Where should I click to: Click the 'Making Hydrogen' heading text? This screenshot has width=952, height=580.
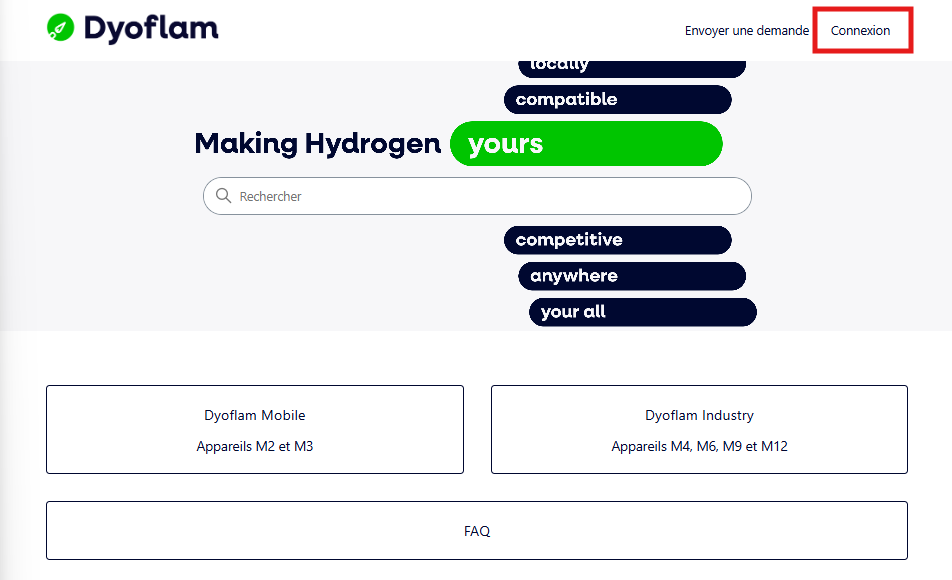click(318, 144)
